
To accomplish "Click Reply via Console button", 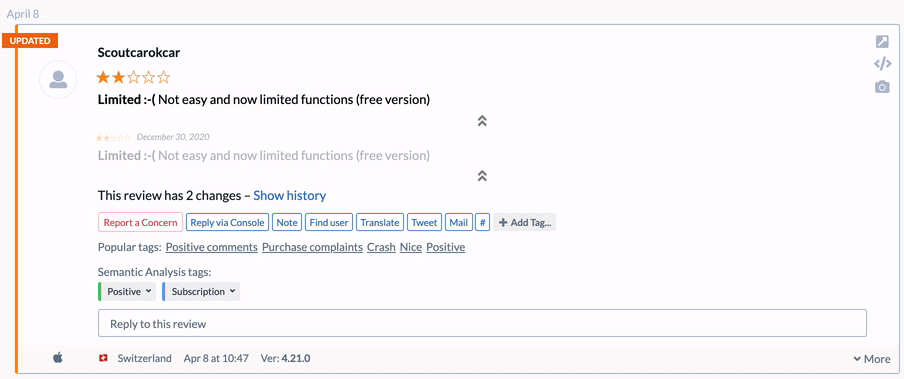I will click(227, 223).
